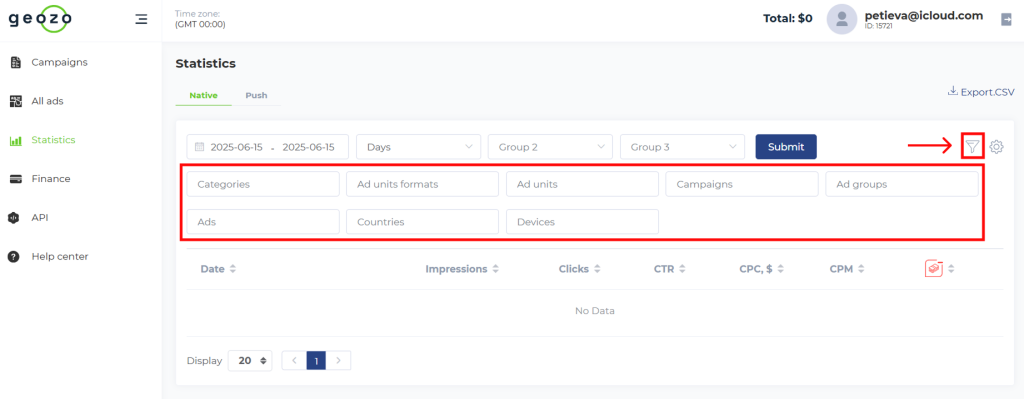Select page 1 in pagination

tap(316, 360)
